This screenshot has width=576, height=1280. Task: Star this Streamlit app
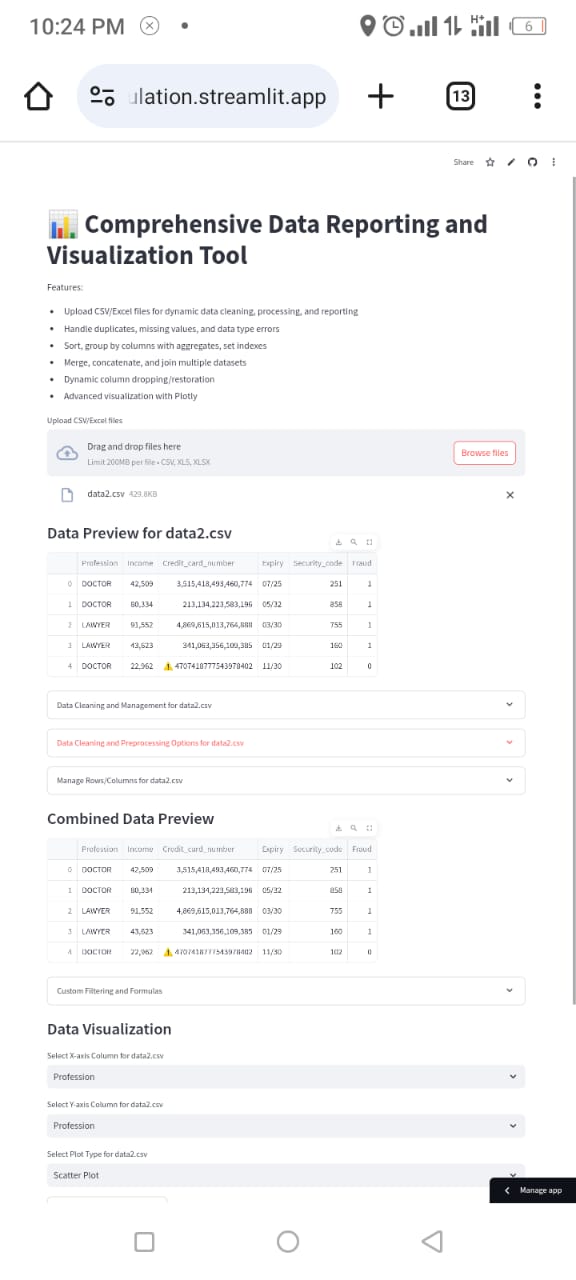[x=490, y=162]
